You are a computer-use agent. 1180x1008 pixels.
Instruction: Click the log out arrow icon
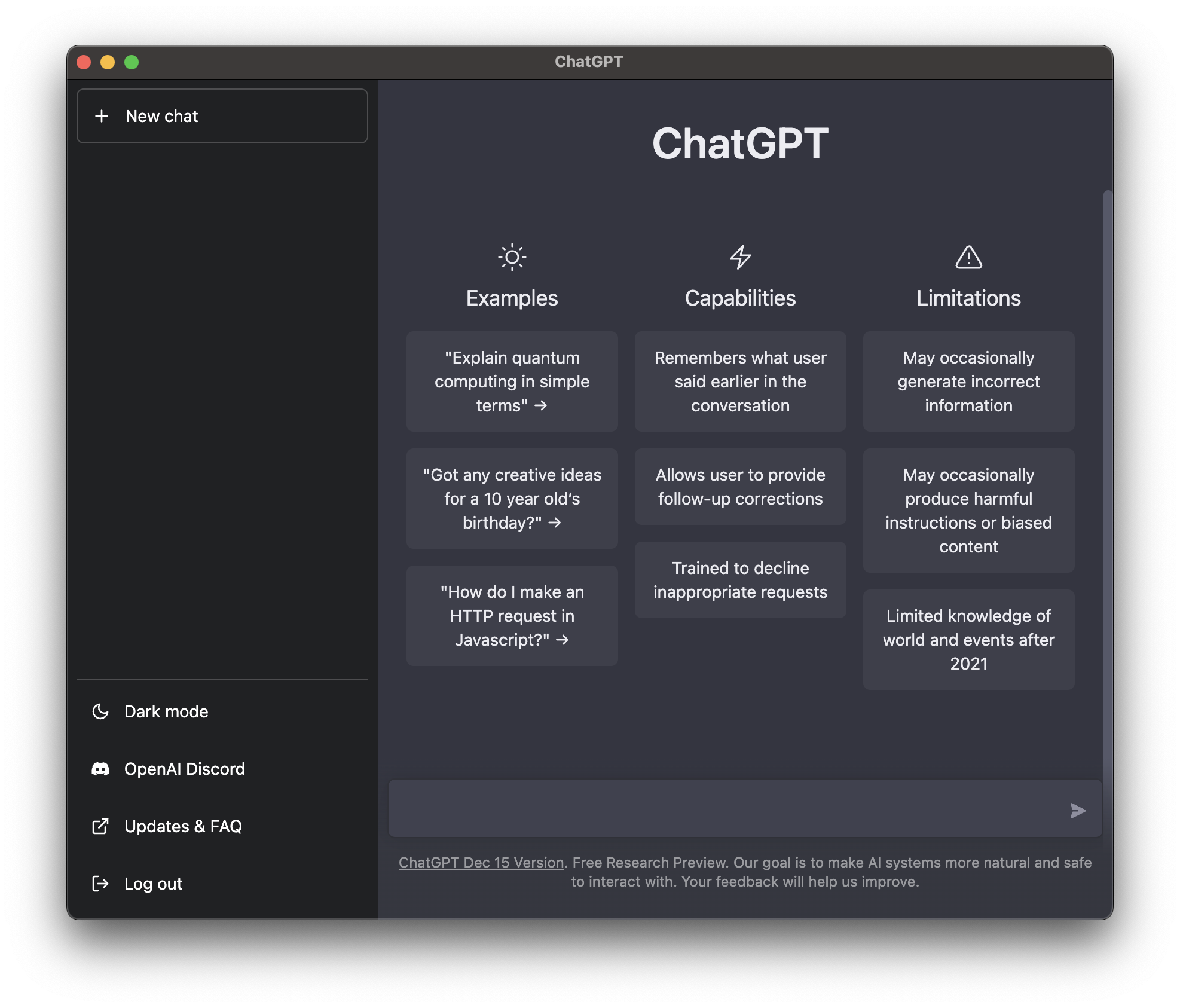(101, 884)
